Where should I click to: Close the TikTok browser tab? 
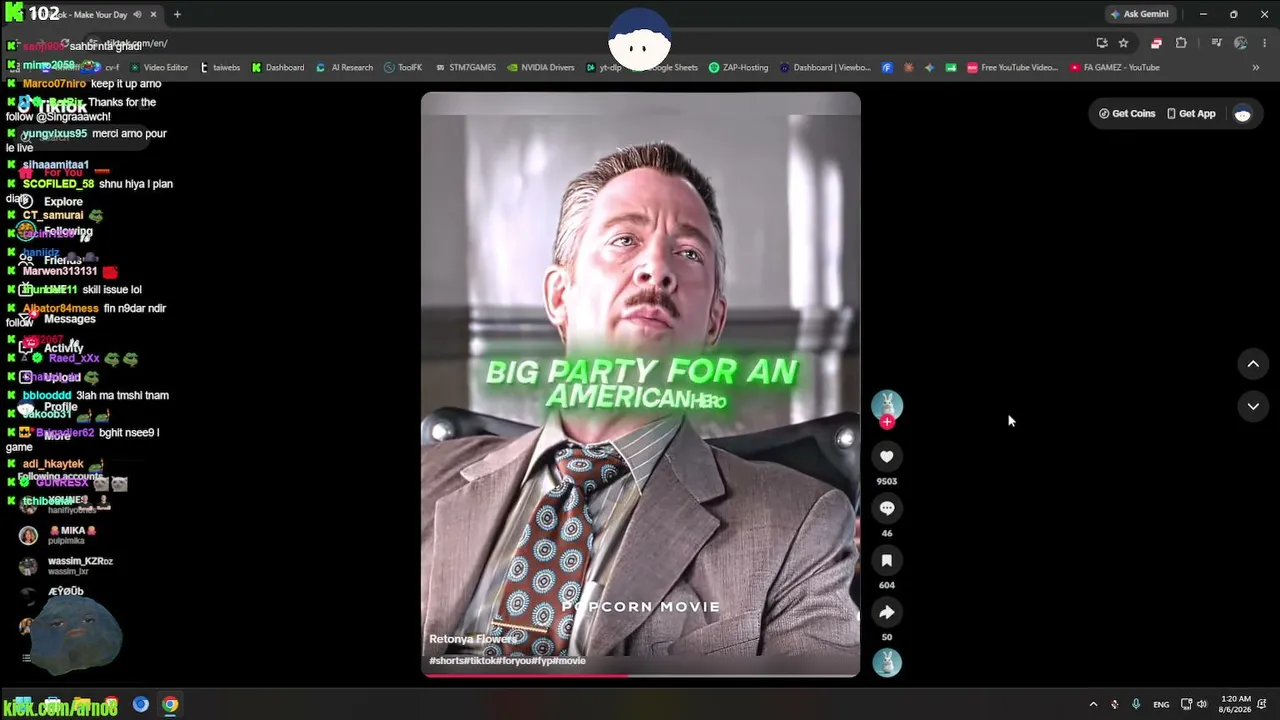[x=154, y=14]
